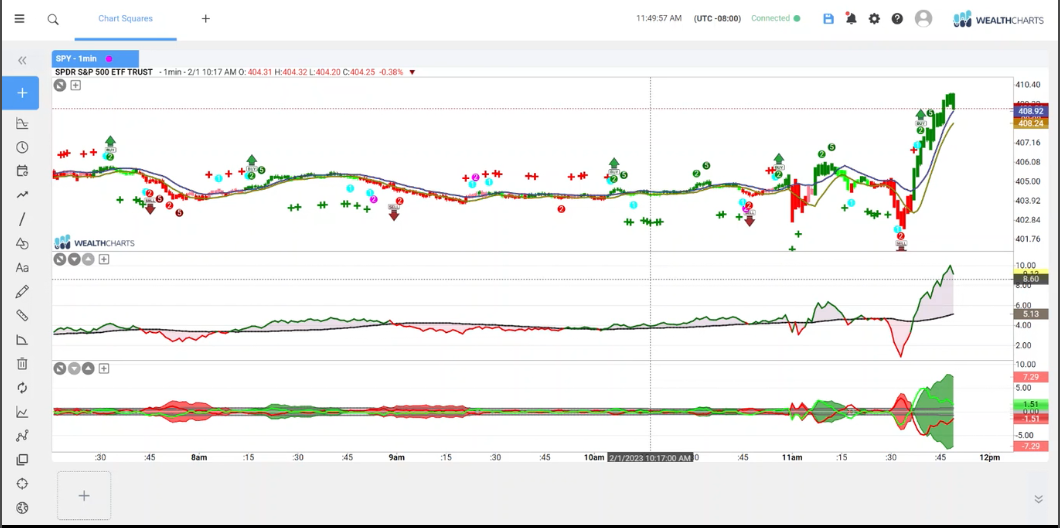
Task: Select the ruler measure tool
Action: 22,315
